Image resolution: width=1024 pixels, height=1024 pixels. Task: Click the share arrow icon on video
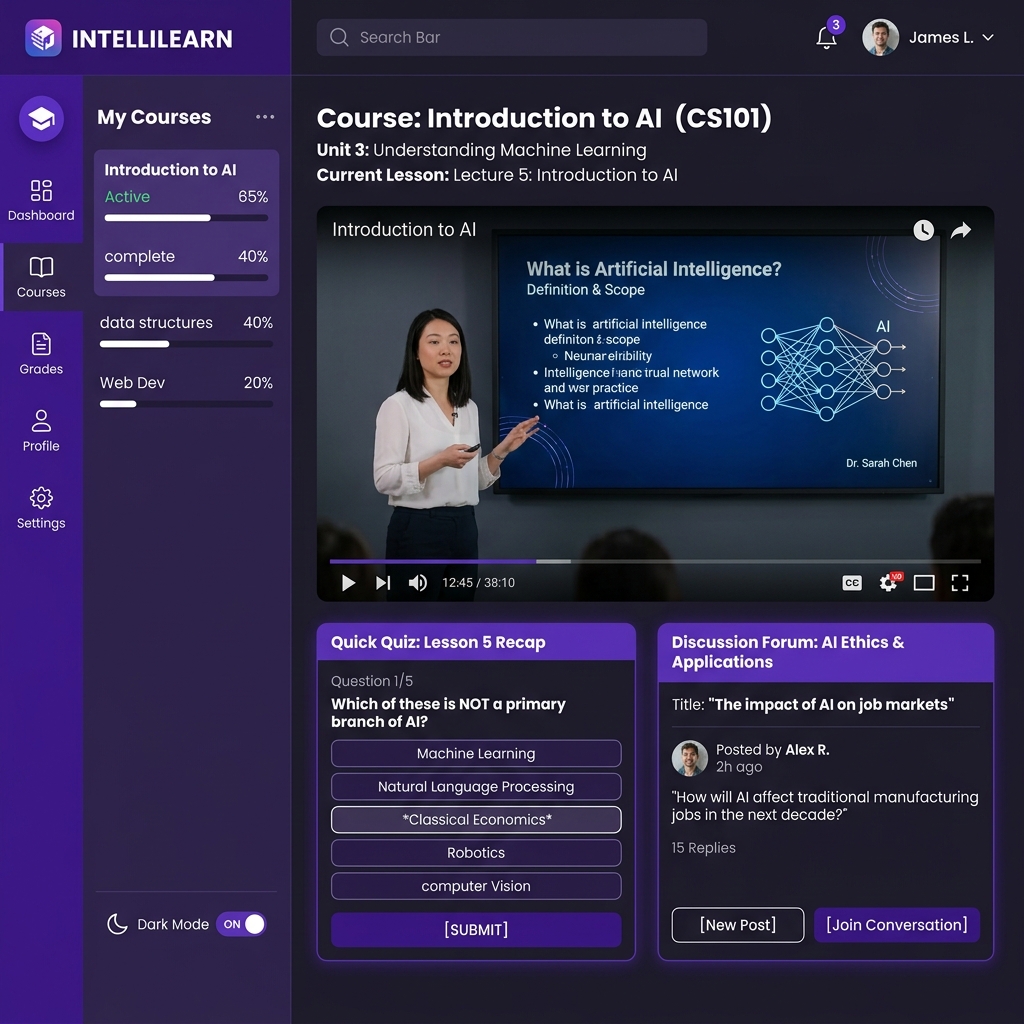(961, 230)
